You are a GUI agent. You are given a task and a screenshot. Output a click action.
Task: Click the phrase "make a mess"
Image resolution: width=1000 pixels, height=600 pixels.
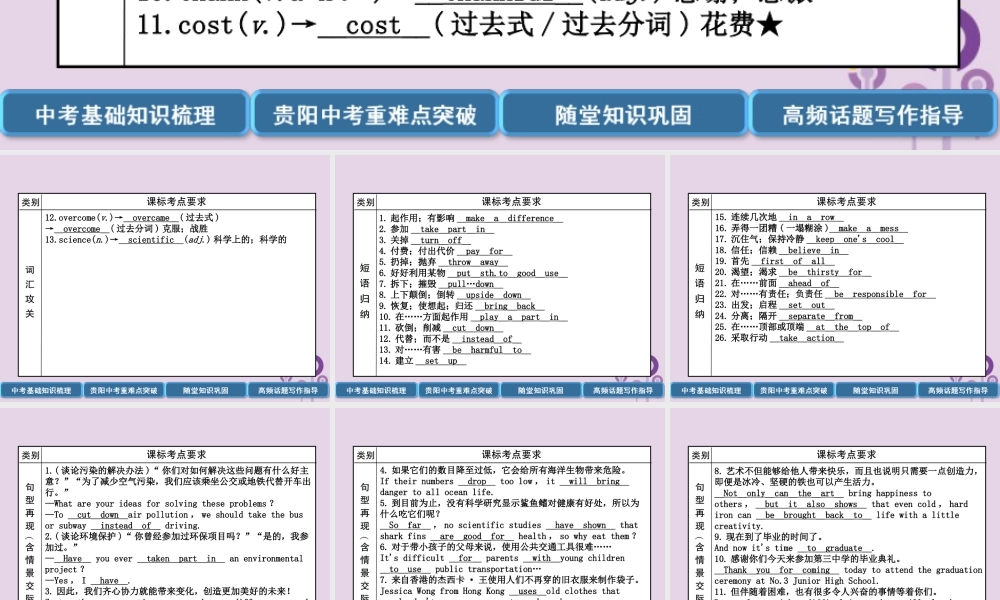[868, 228]
